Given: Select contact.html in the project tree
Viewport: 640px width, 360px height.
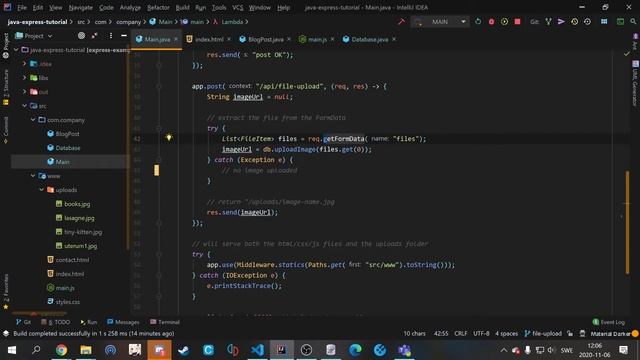Looking at the screenshot, I should pos(68,260).
